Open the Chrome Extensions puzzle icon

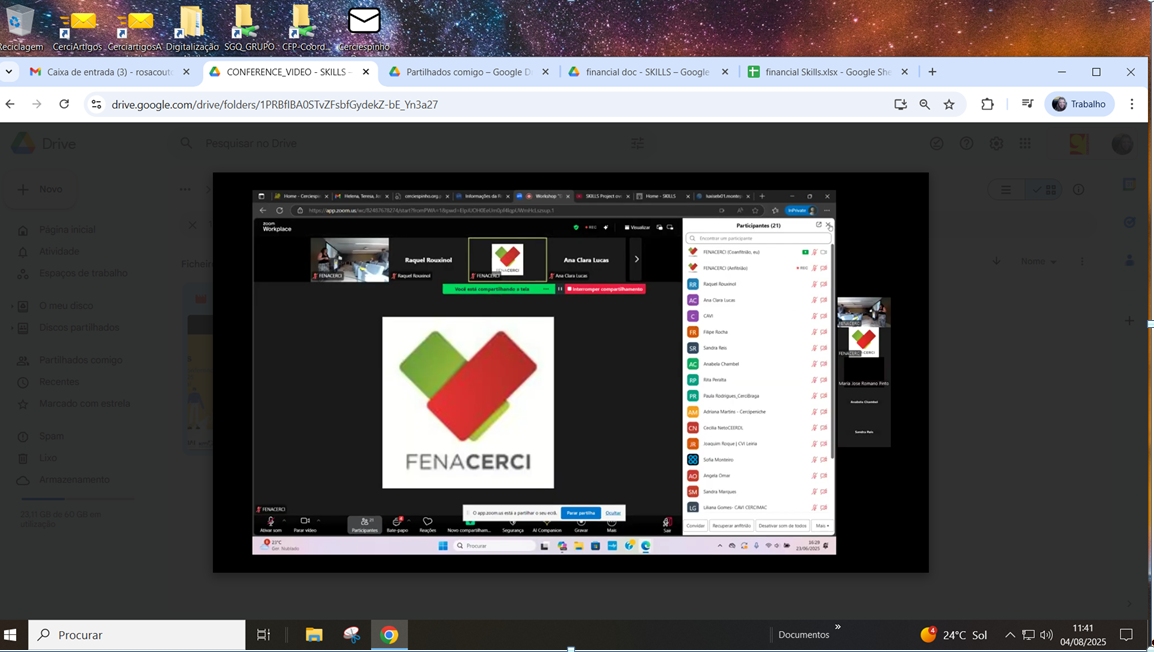pyautogui.click(x=987, y=104)
